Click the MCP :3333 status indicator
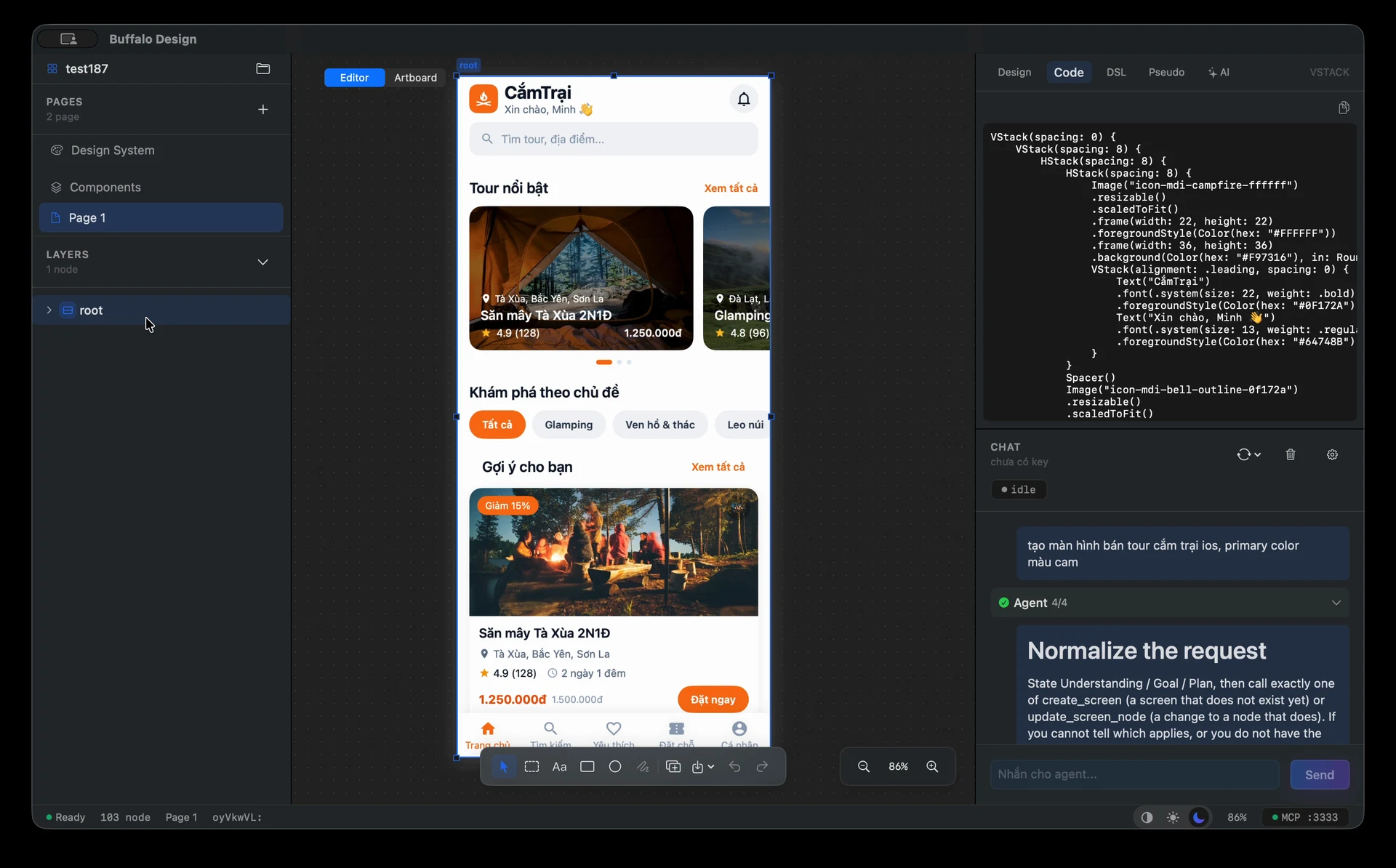1396x868 pixels. [x=1304, y=817]
